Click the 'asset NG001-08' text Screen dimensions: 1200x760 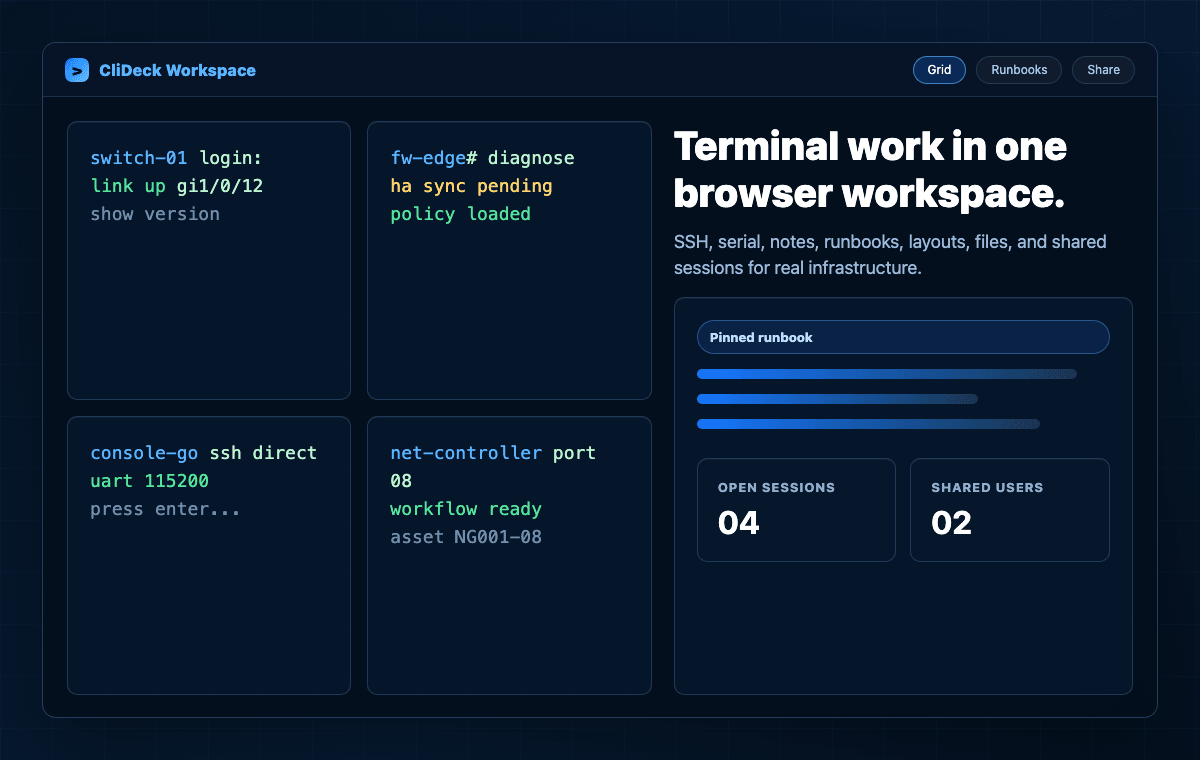click(466, 537)
